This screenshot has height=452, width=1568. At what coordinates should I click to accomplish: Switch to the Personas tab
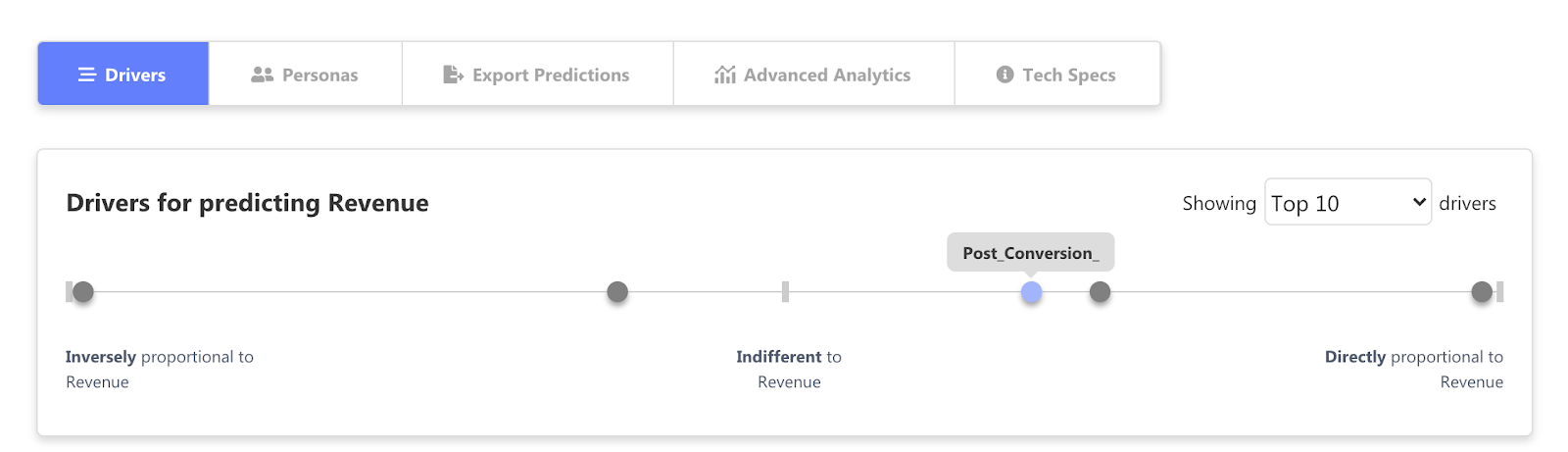point(306,74)
